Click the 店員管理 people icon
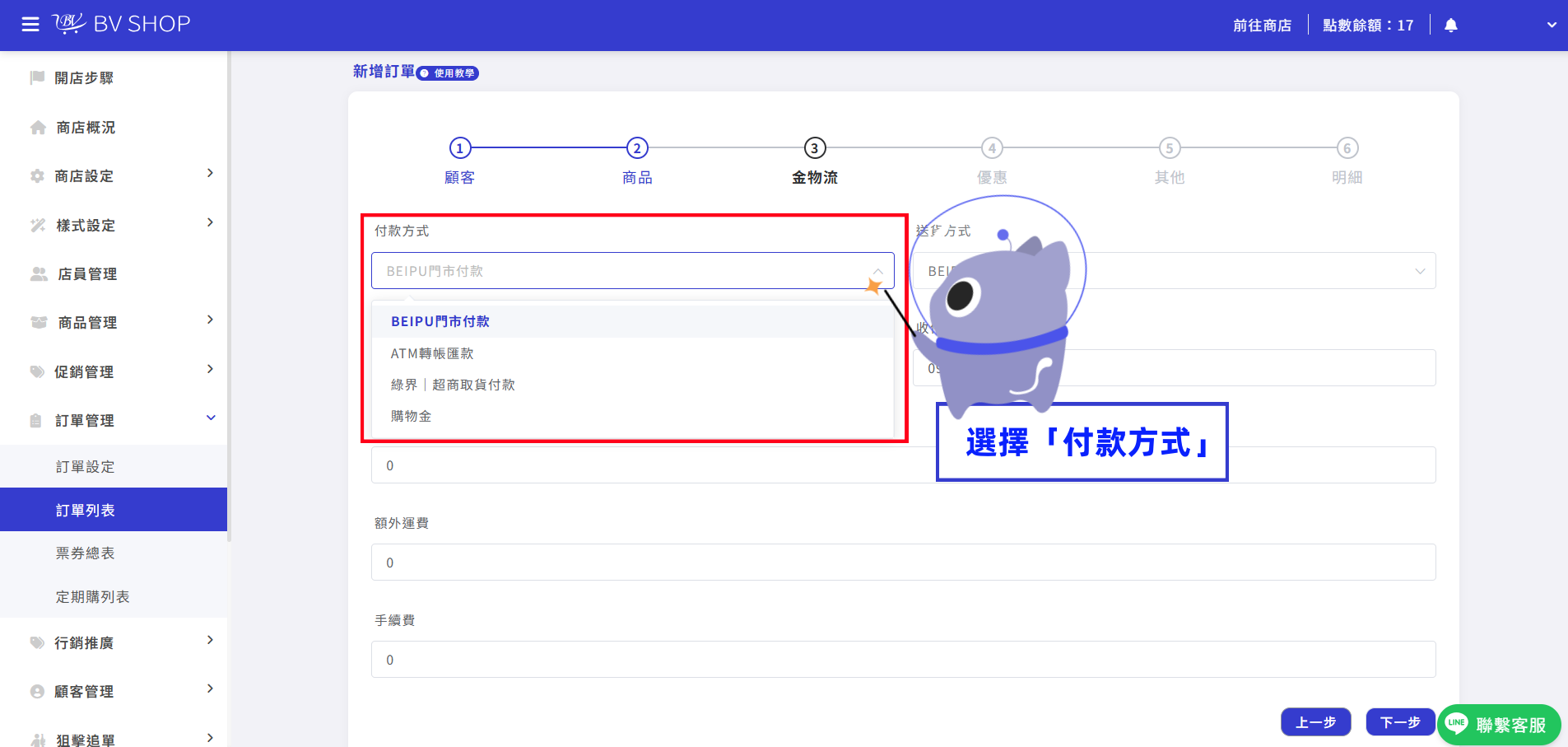 [x=39, y=274]
